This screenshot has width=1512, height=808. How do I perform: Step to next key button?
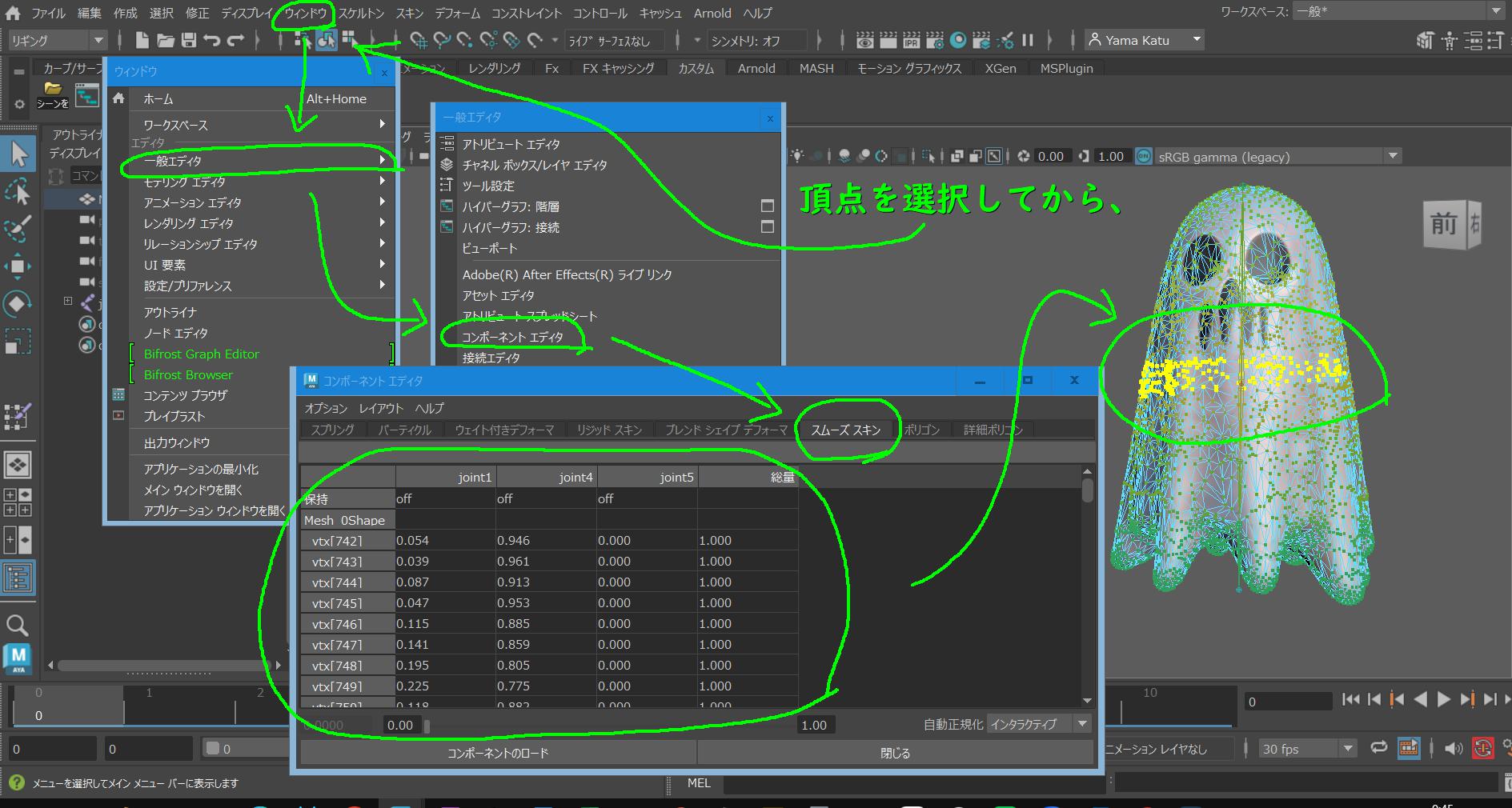(1466, 699)
